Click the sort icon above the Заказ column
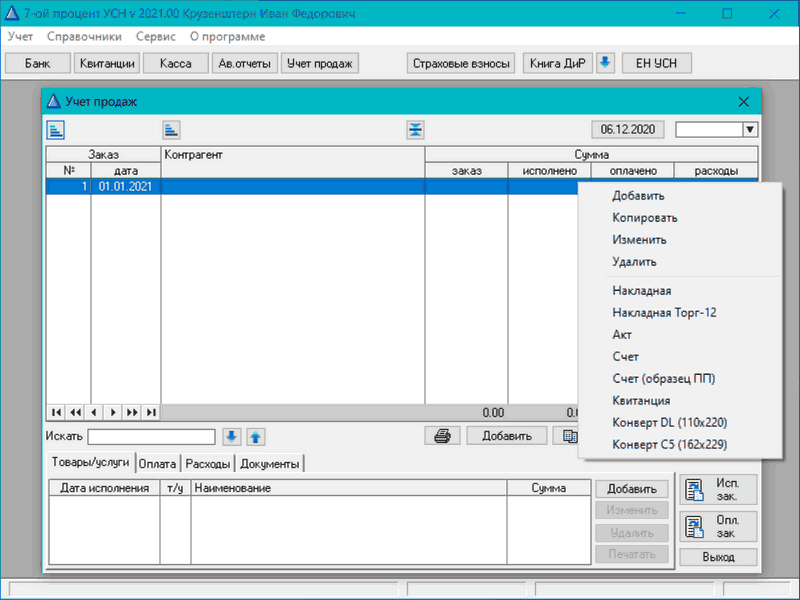The width and height of the screenshot is (800, 600). coord(56,129)
